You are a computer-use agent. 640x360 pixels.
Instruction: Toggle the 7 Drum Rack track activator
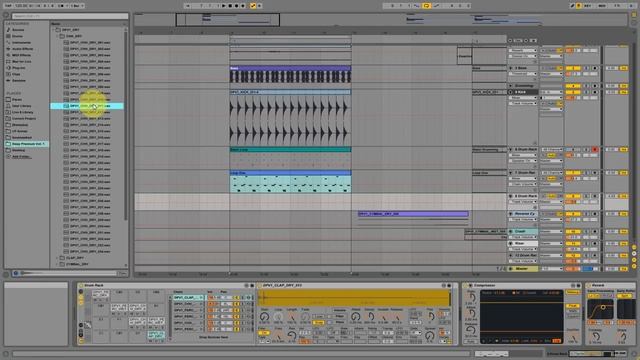coord(573,173)
